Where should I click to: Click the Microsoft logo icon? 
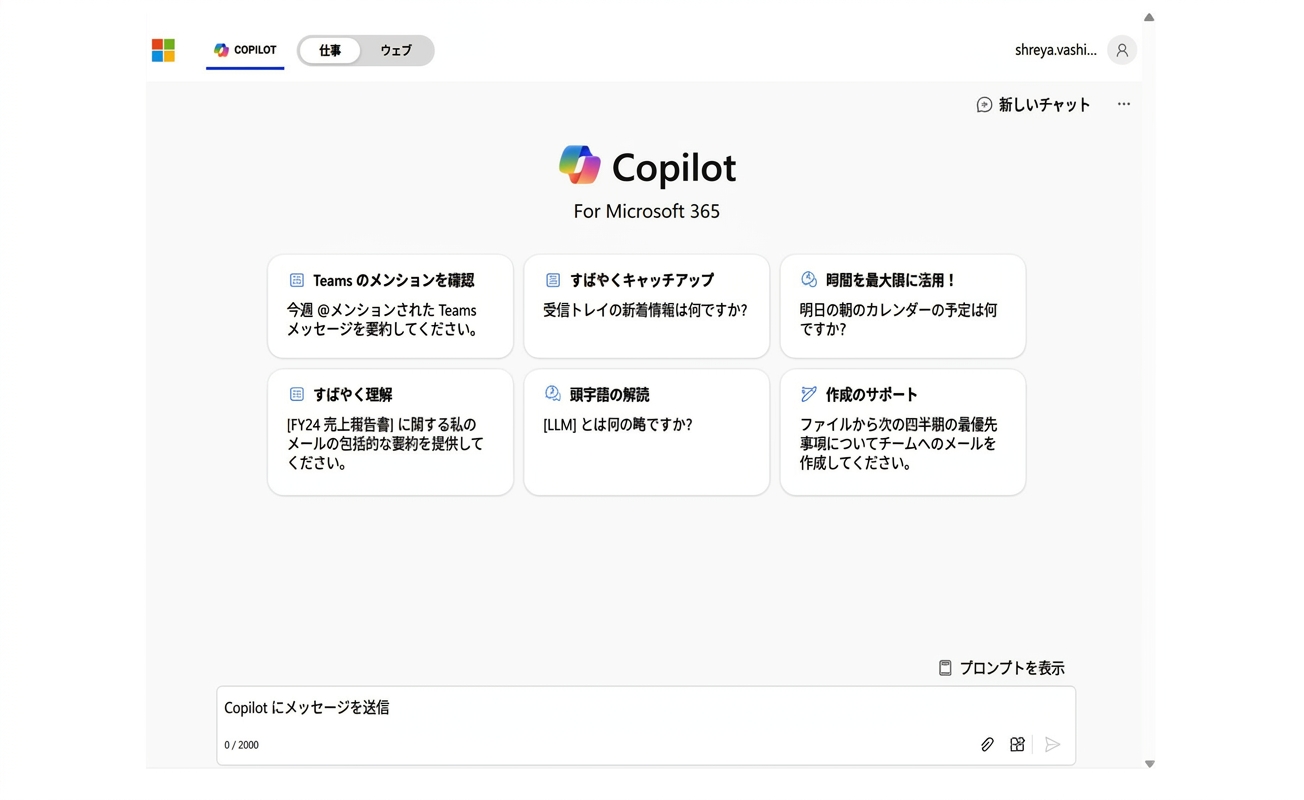click(x=163, y=50)
